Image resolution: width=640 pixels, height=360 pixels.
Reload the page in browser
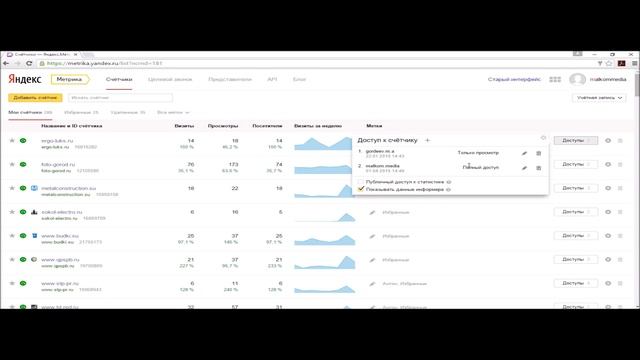[29, 63]
